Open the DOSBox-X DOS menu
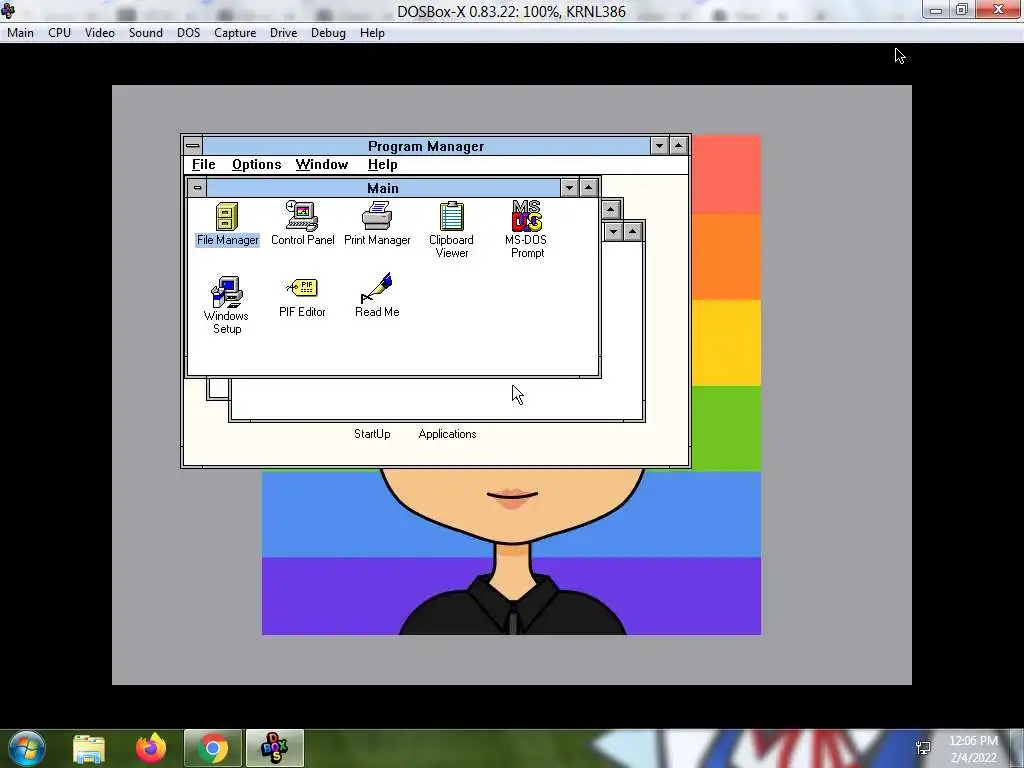The image size is (1024, 768). click(x=189, y=33)
